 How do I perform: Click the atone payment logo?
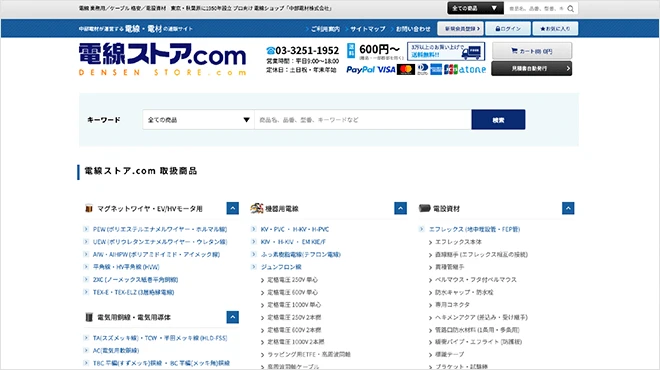pyautogui.click(x=472, y=69)
